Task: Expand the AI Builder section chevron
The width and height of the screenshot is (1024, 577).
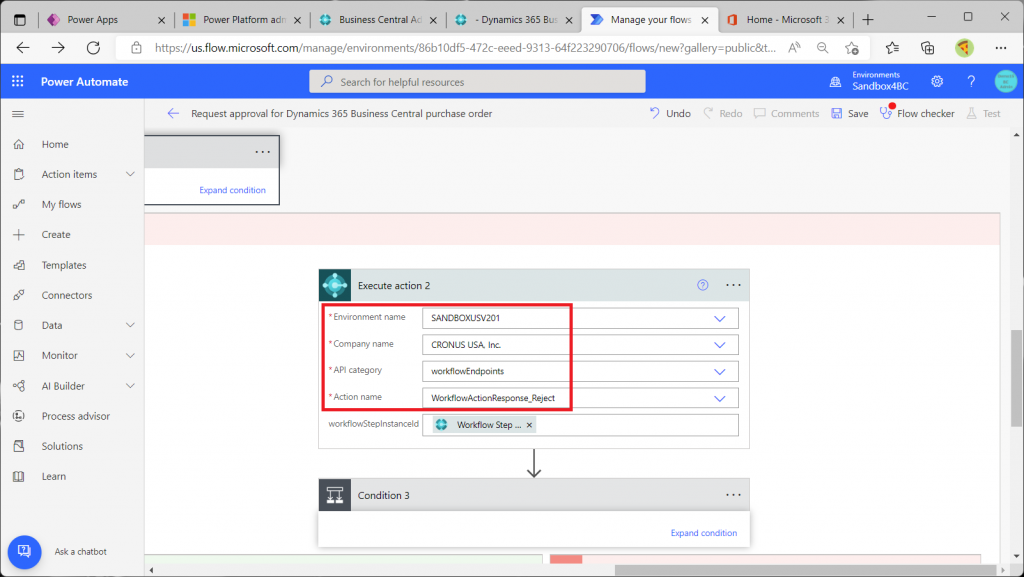Action: [130, 386]
